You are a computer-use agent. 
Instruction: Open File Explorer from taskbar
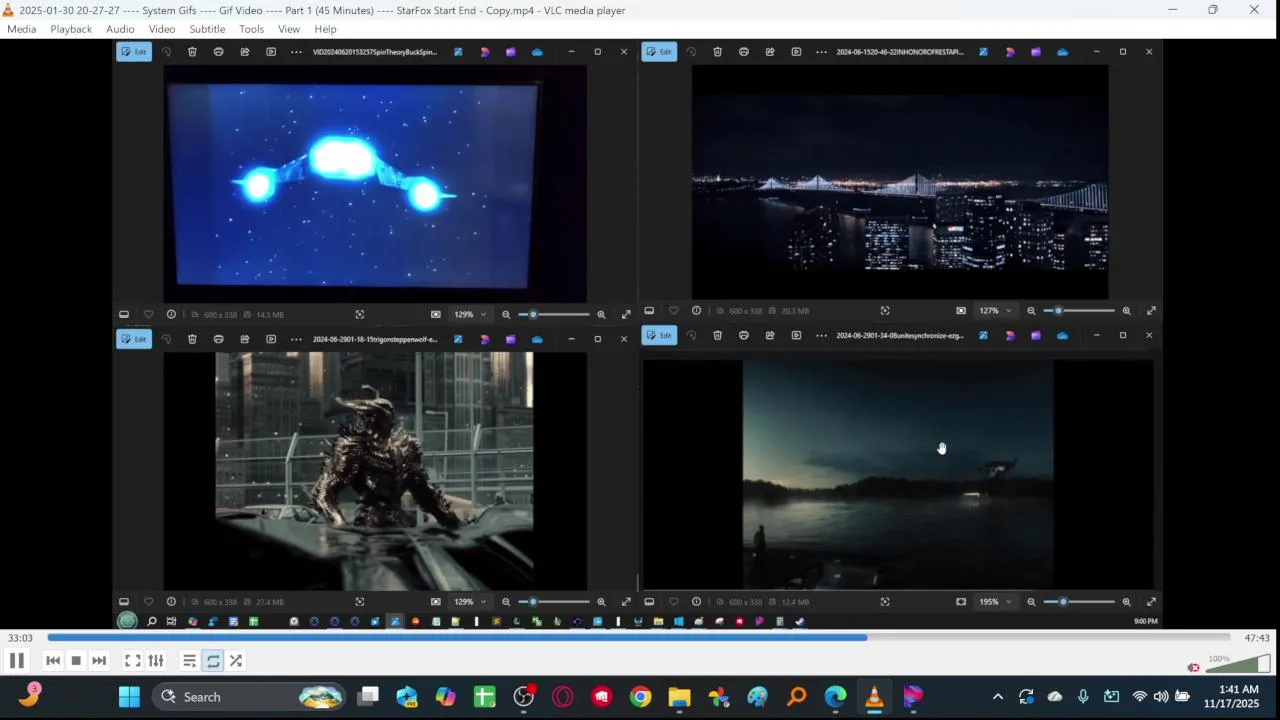pyautogui.click(x=679, y=697)
